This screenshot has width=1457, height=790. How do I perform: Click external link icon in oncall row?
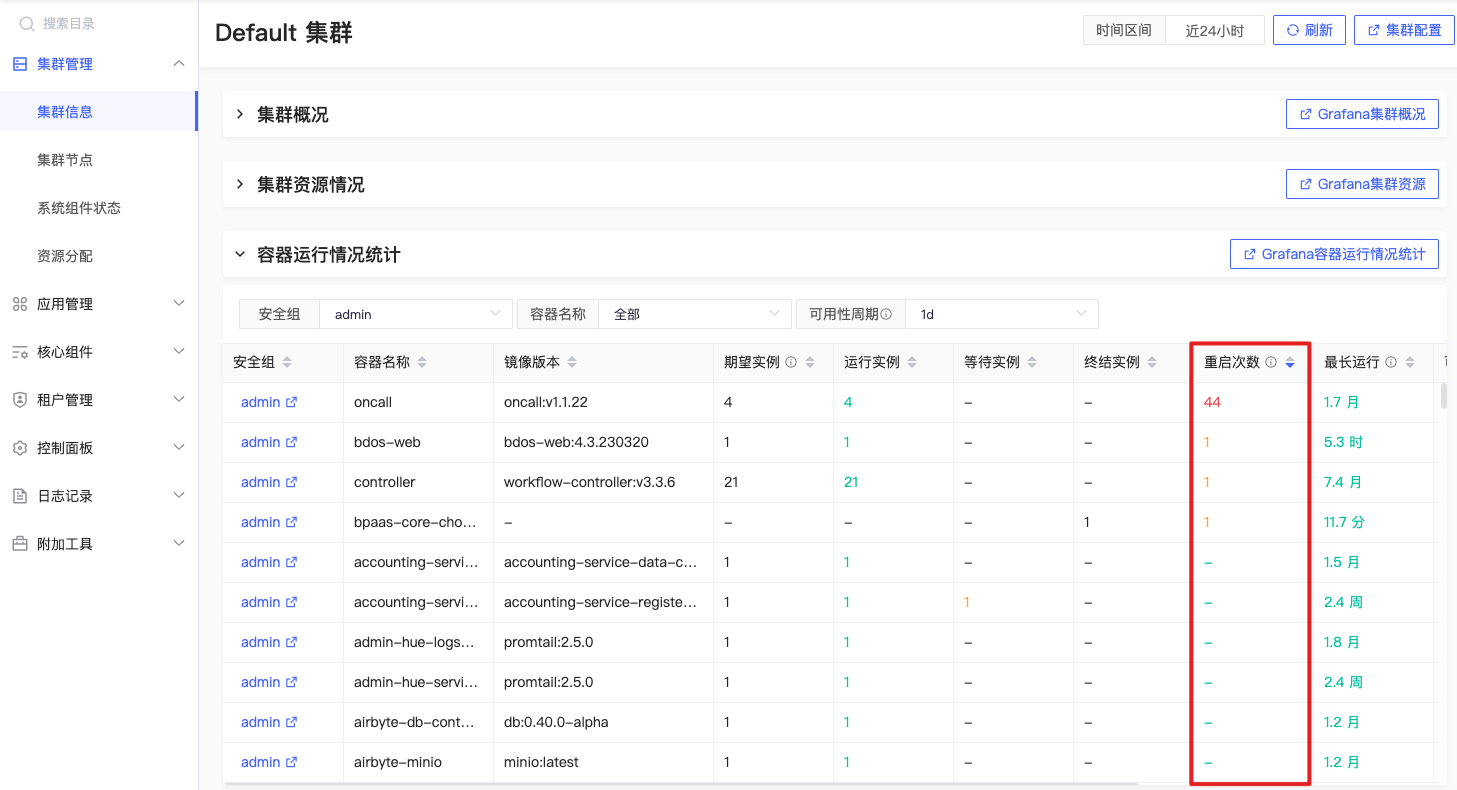[x=291, y=402]
